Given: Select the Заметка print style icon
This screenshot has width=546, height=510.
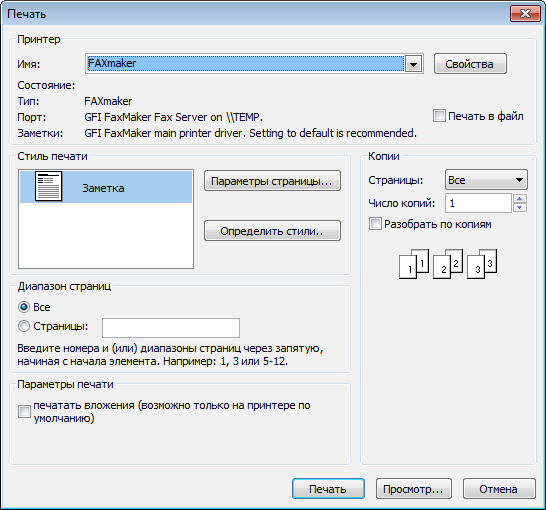Looking at the screenshot, I should click(48, 186).
